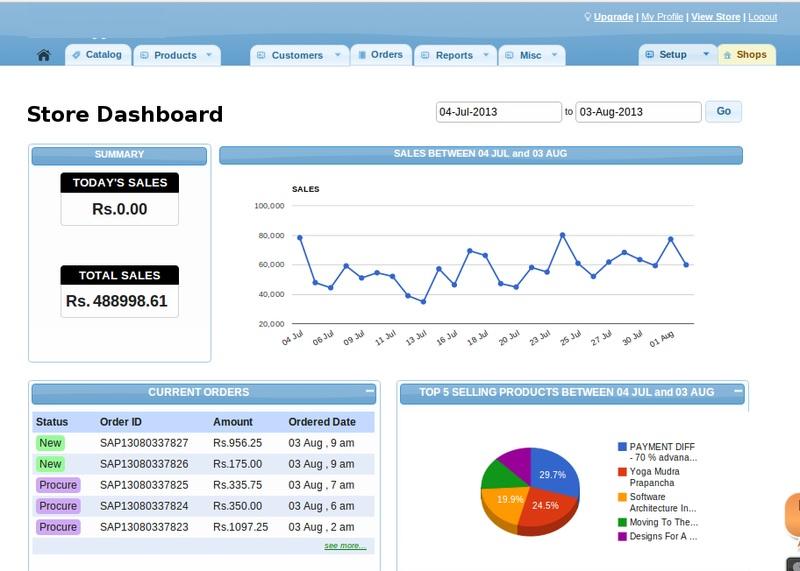Viewport: 800px width, 571px height.
Task: Click the Catalog tab tag icon
Action: (x=77, y=55)
